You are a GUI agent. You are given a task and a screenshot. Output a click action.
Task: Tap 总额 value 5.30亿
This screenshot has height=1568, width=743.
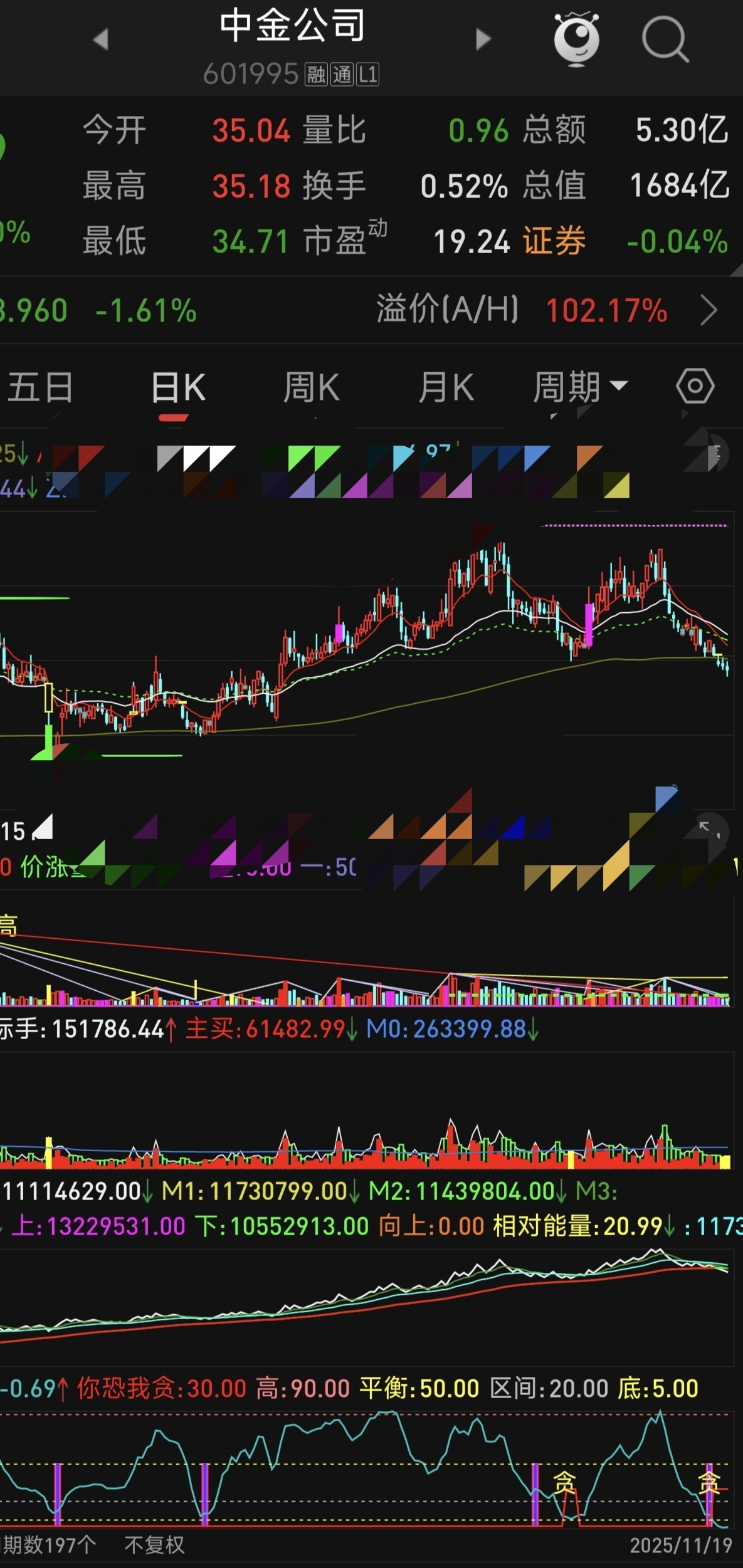click(682, 130)
